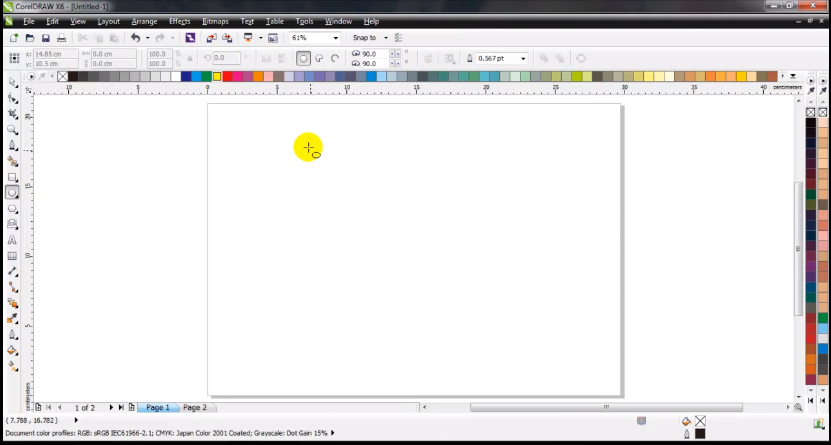Expand the color palette flyout arrow
Viewport: 831px width, 445px height.
point(793,76)
